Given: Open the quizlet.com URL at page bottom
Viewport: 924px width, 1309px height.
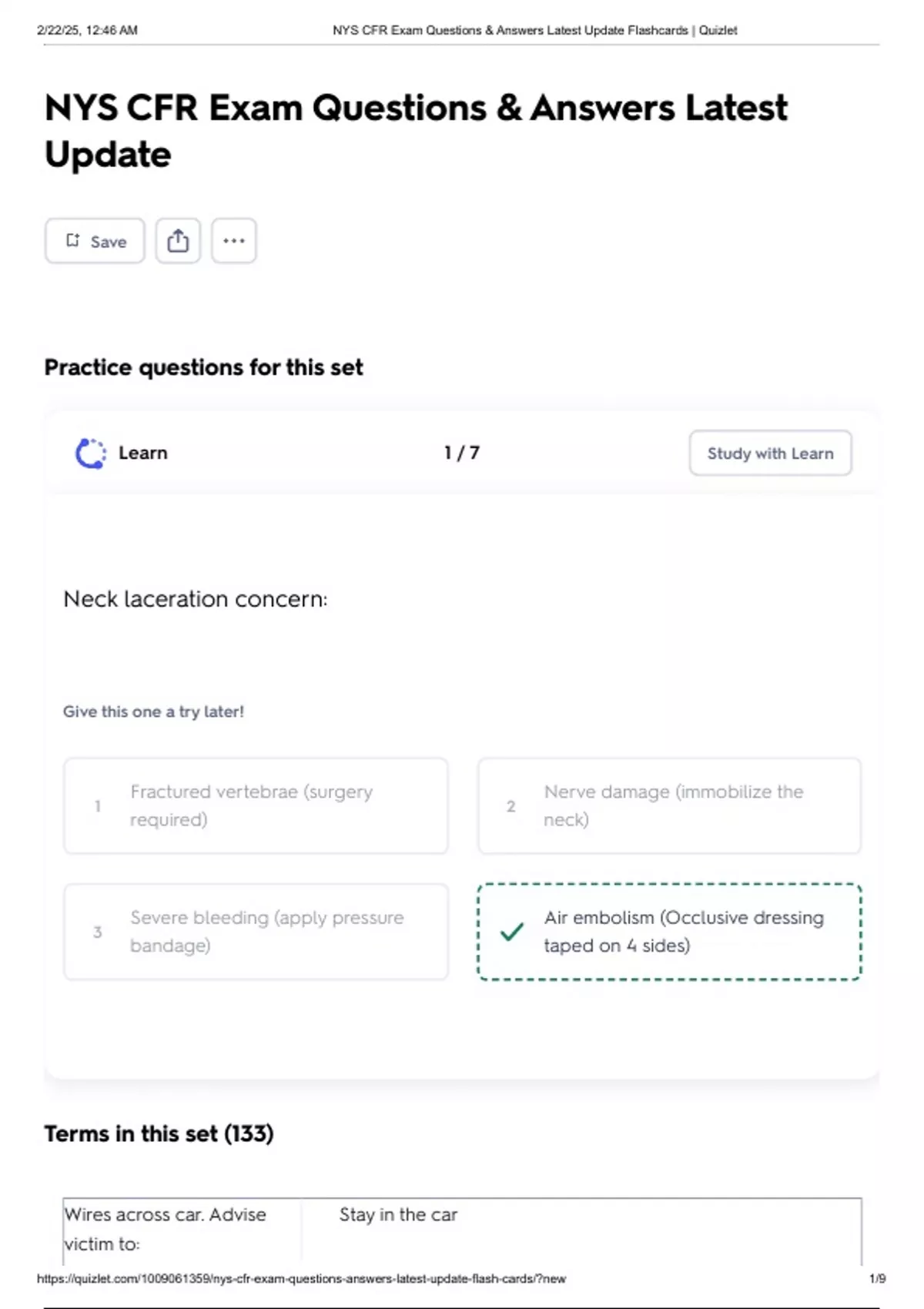Looking at the screenshot, I should (301, 1279).
